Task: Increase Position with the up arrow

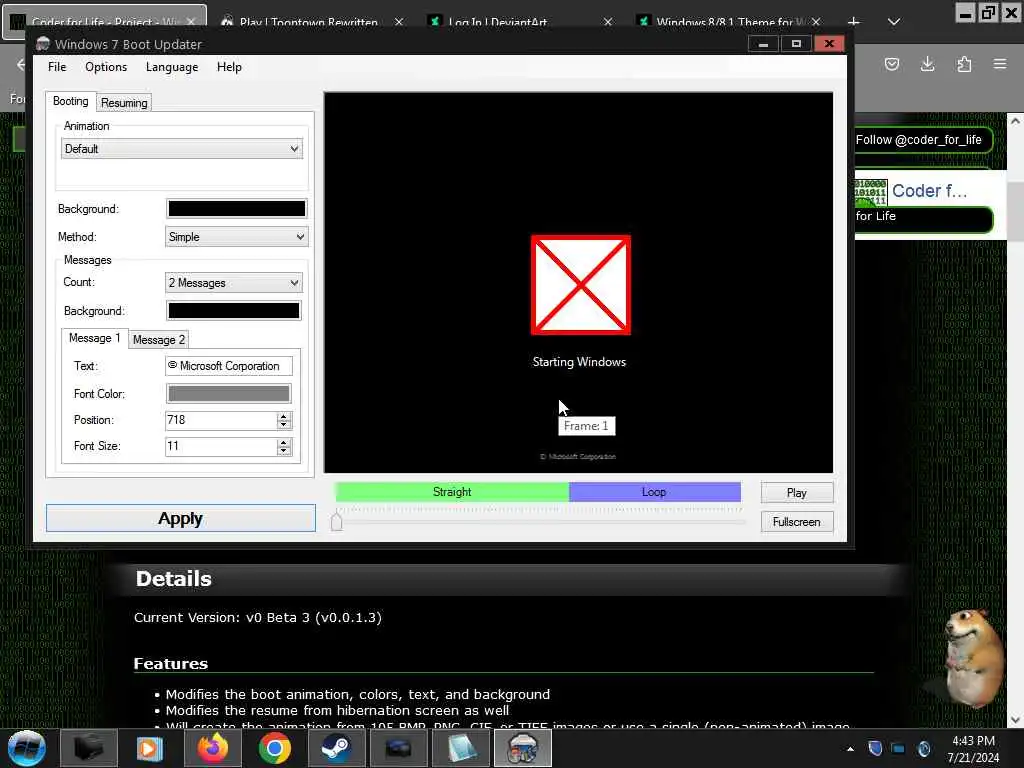Action: pos(283,416)
